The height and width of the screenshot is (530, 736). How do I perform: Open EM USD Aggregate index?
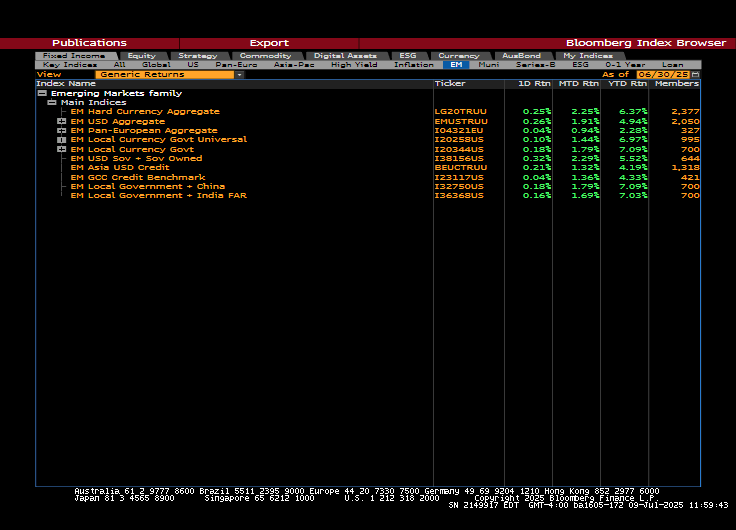pyautogui.click(x=118, y=121)
